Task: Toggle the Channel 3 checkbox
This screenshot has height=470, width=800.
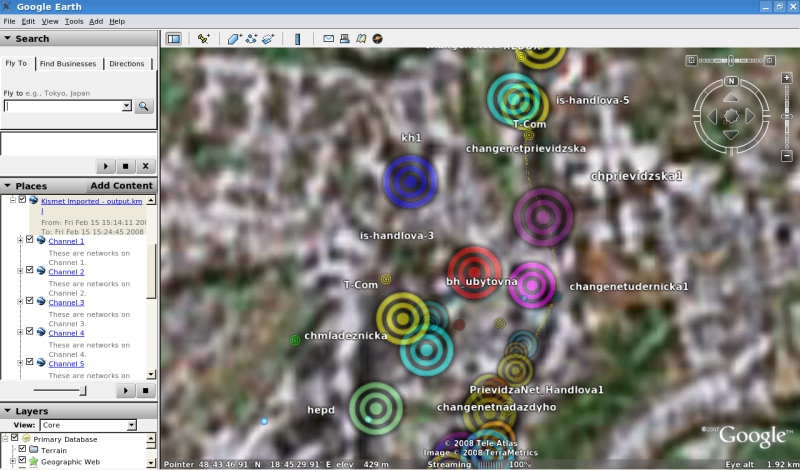Action: click(x=30, y=301)
